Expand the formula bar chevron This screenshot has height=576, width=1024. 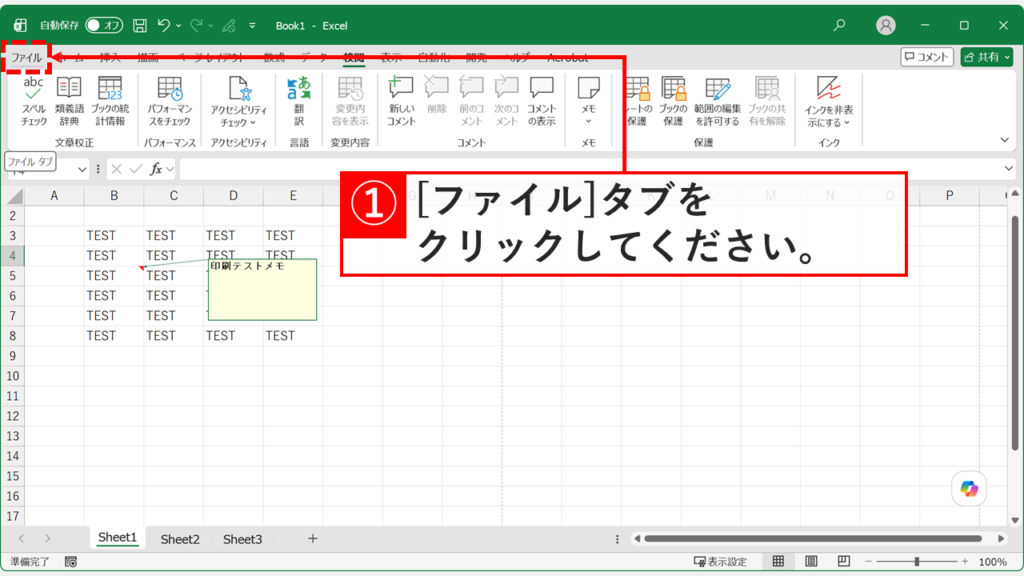click(x=1009, y=169)
